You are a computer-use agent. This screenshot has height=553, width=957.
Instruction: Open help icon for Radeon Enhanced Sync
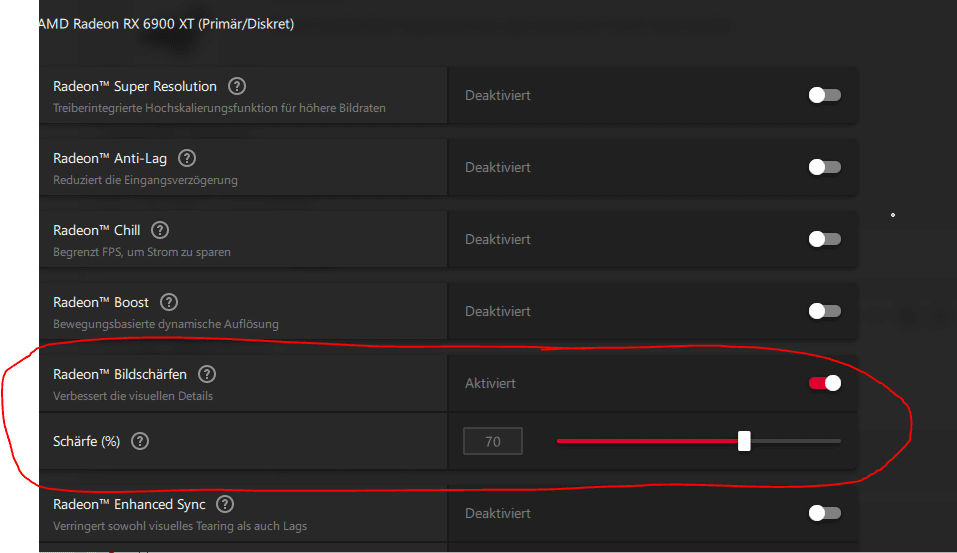[225, 504]
